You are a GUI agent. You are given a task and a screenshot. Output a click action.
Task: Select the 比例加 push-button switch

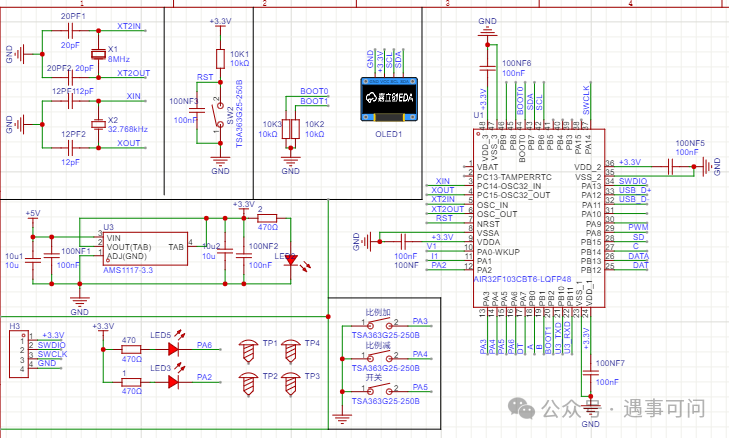379,324
